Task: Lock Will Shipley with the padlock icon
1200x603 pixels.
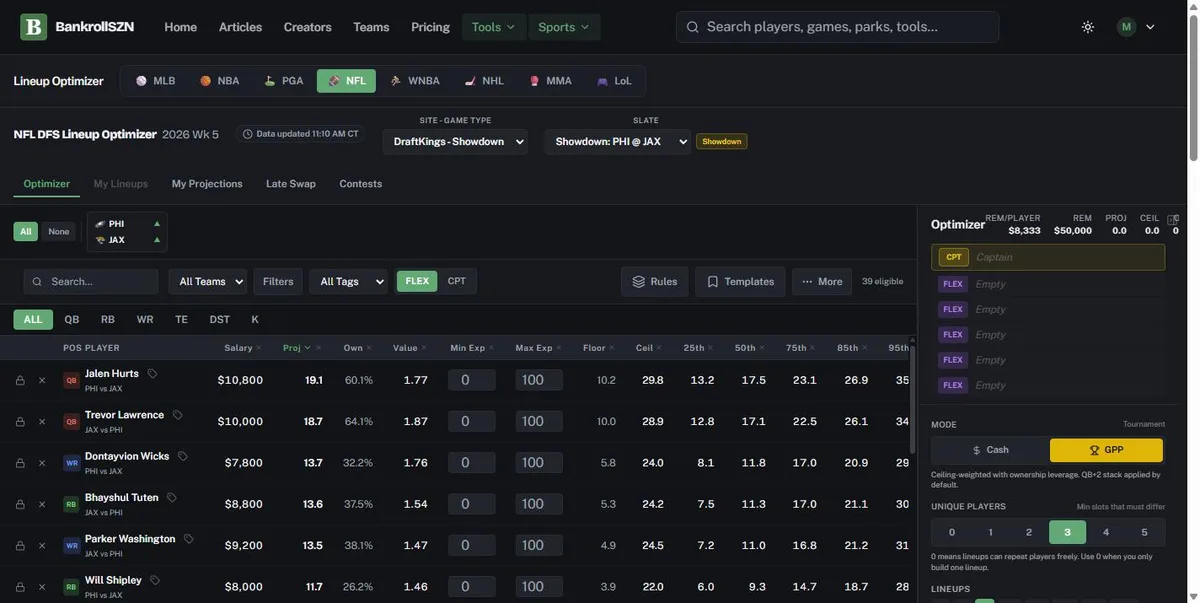Action: click(x=20, y=587)
